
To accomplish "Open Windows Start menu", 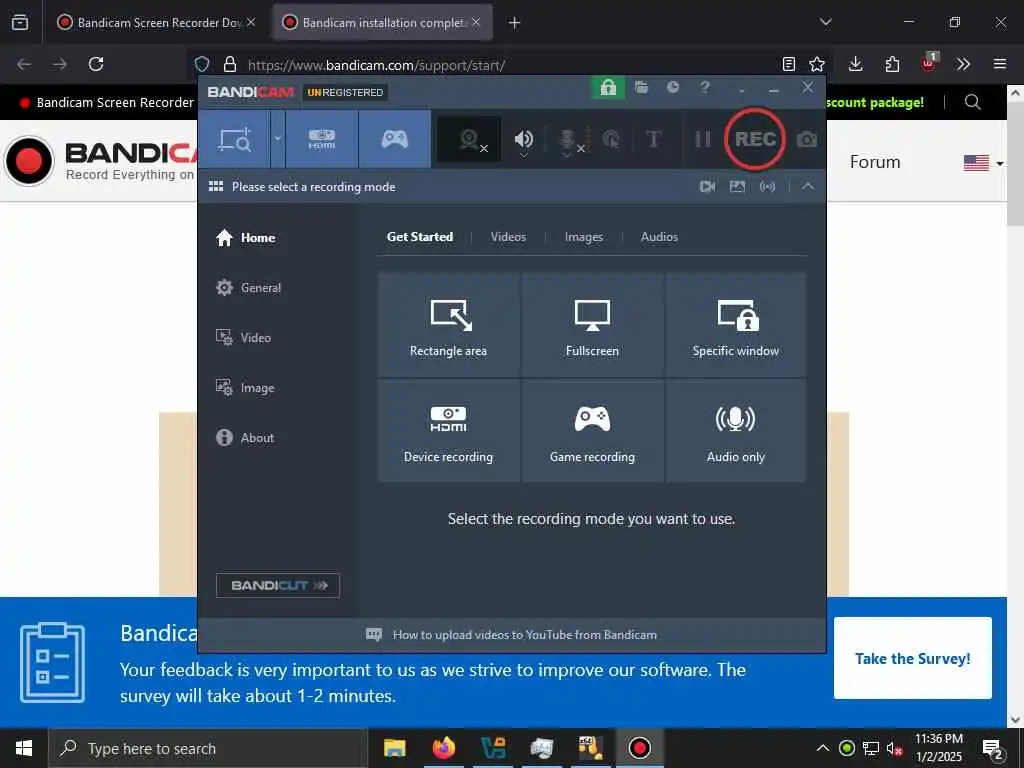I will pos(24,748).
